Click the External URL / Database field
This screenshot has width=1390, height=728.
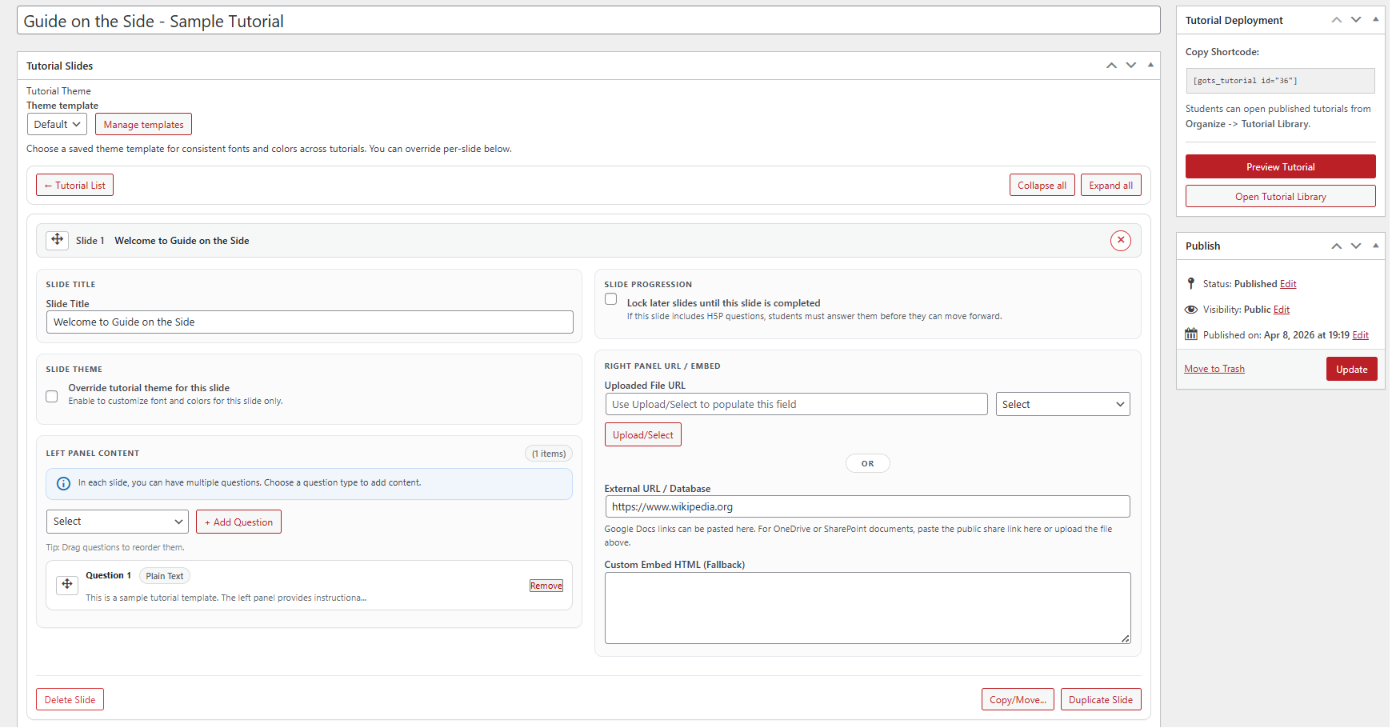(867, 506)
